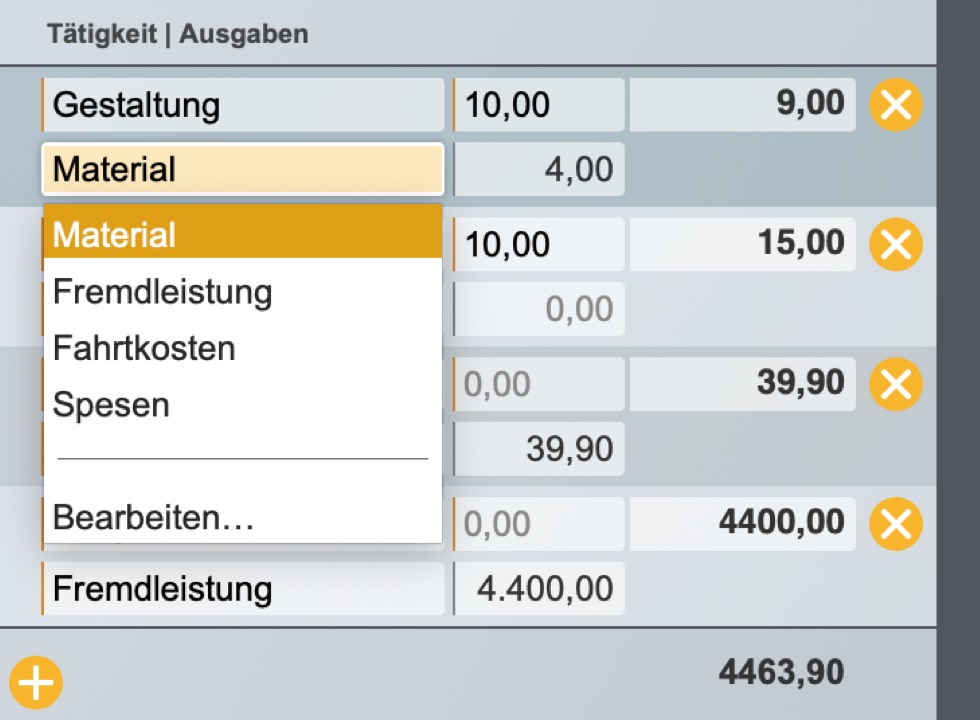Remove the Gestaltung row with 9,00 total
The width and height of the screenshot is (980, 720).
click(x=895, y=105)
